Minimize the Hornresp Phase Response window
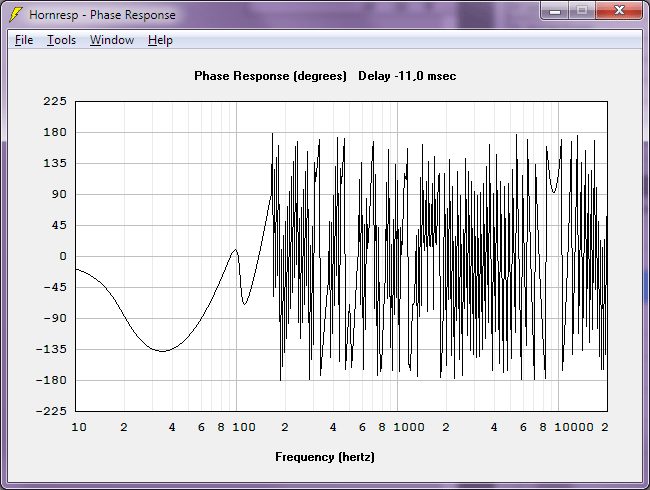This screenshot has width=650, height=490. [555, 11]
